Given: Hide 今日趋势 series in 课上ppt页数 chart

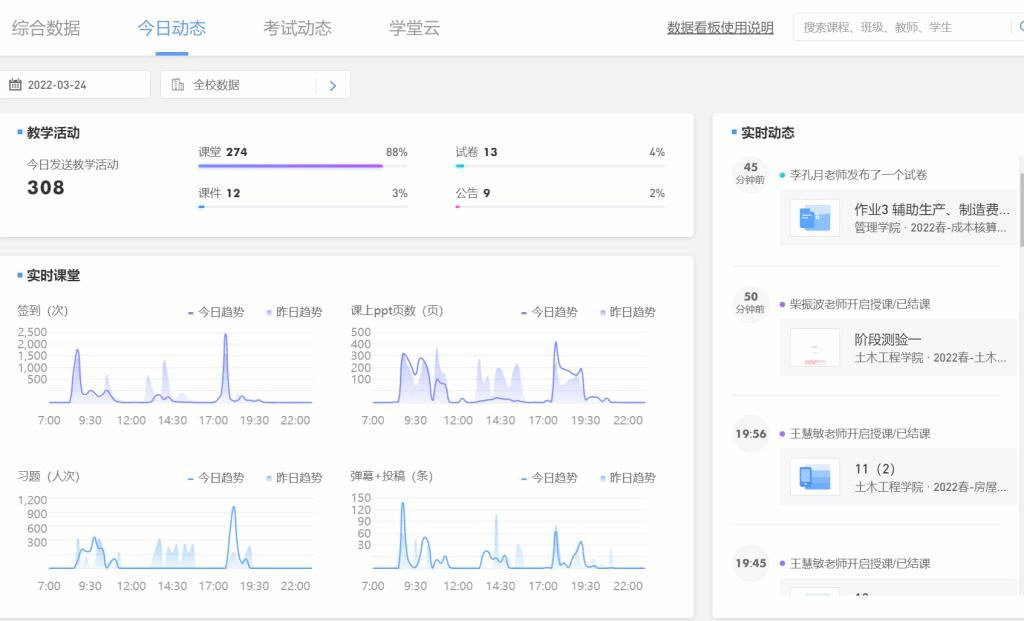Looking at the screenshot, I should pos(550,312).
